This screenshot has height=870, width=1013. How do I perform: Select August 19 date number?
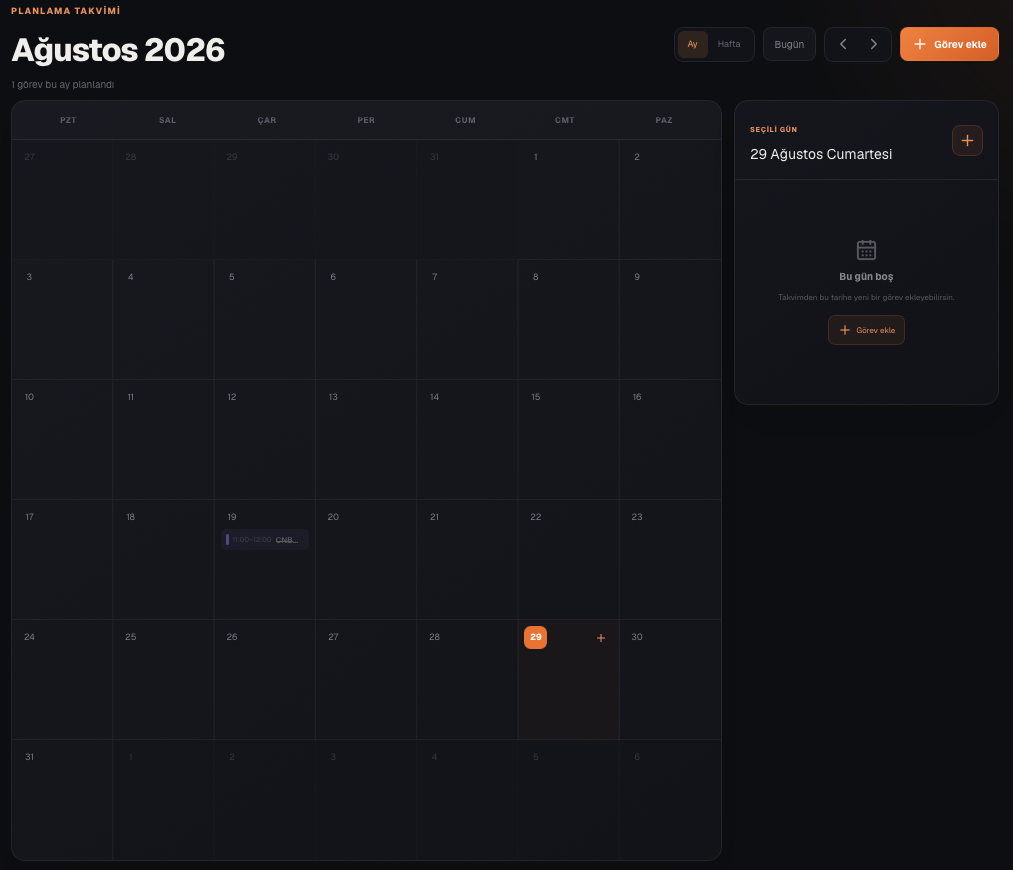[232, 517]
